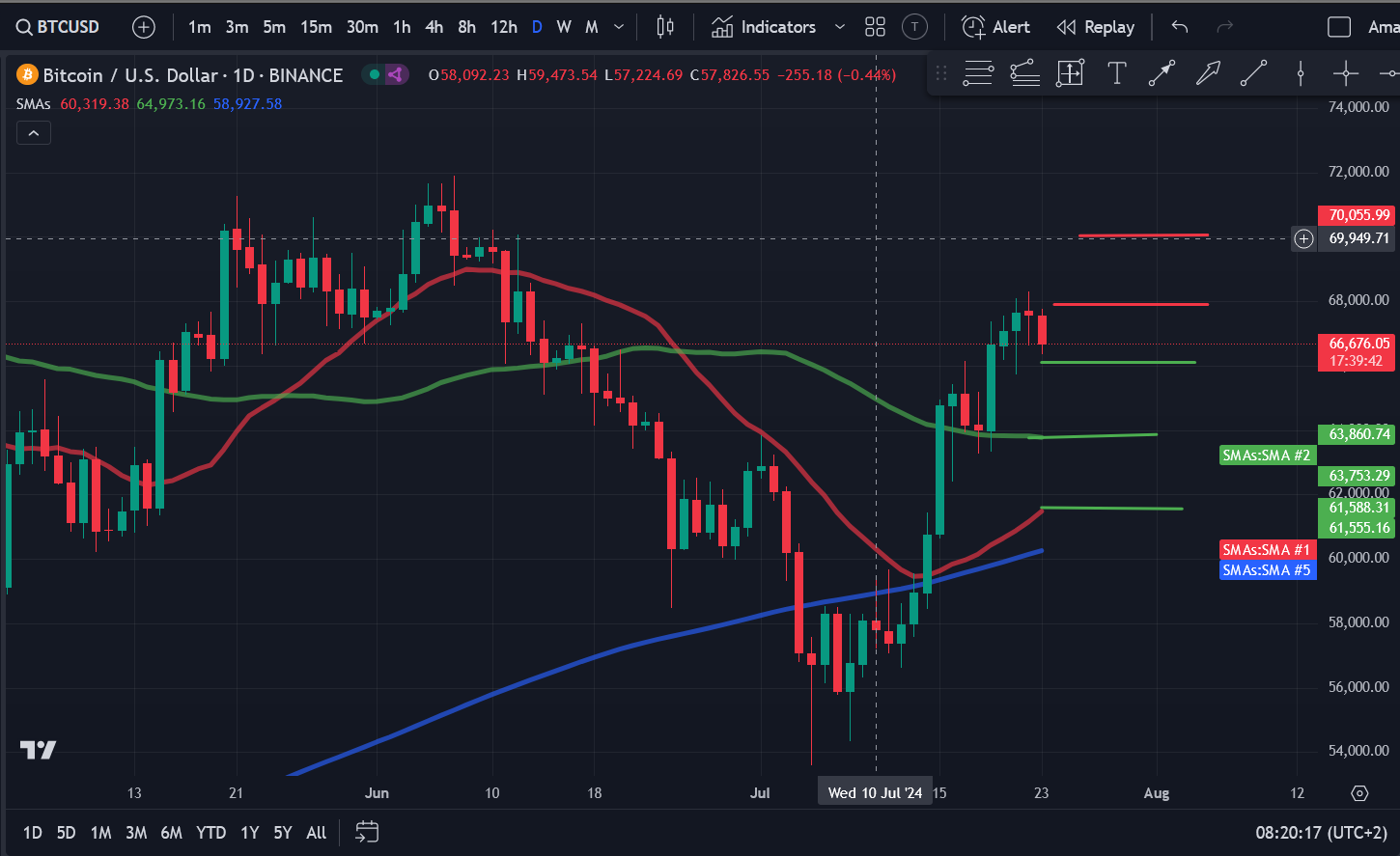
Task: Select the Vertical Line tool
Action: click(1301, 73)
